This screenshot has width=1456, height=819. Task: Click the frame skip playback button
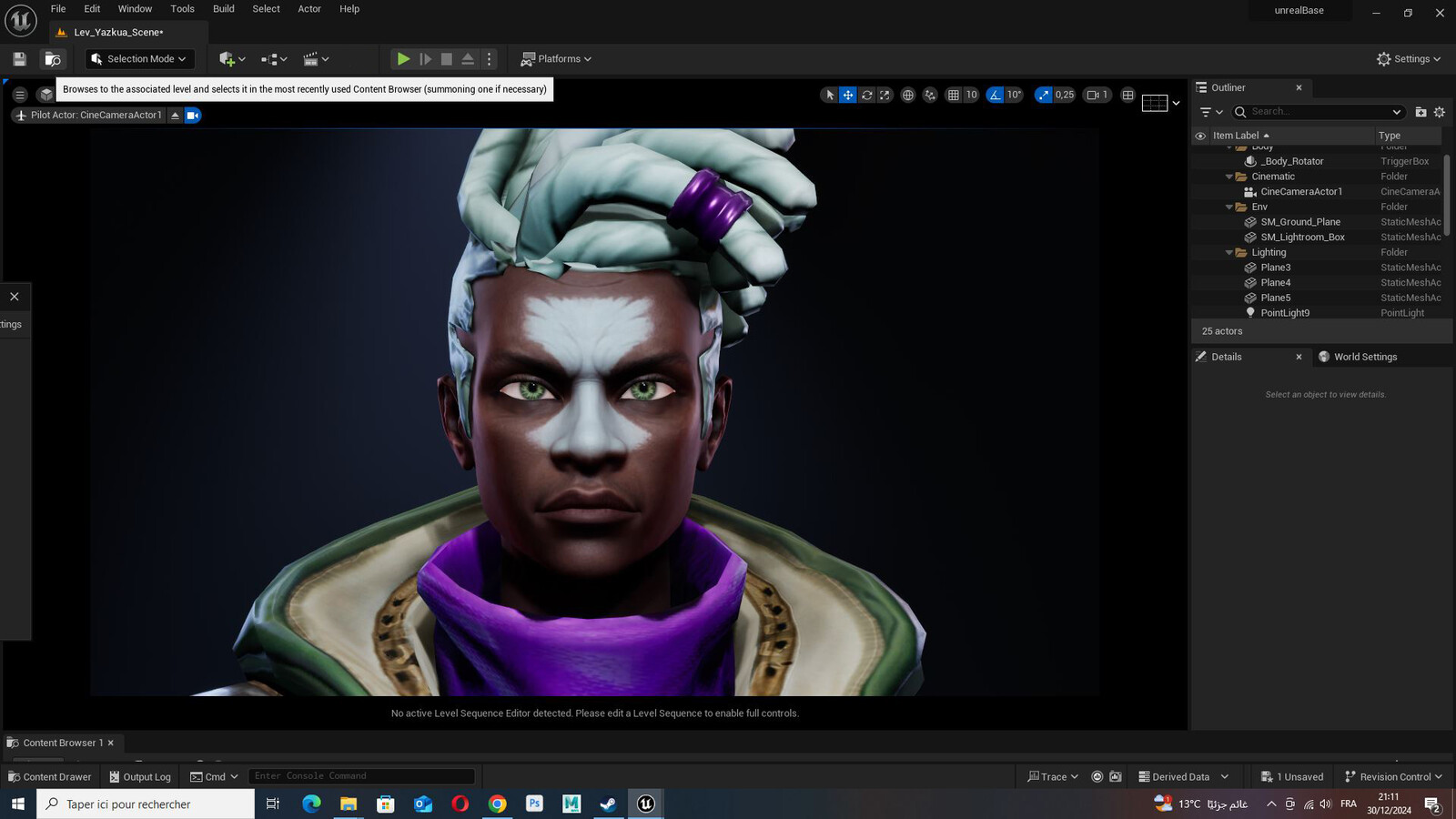tap(425, 59)
